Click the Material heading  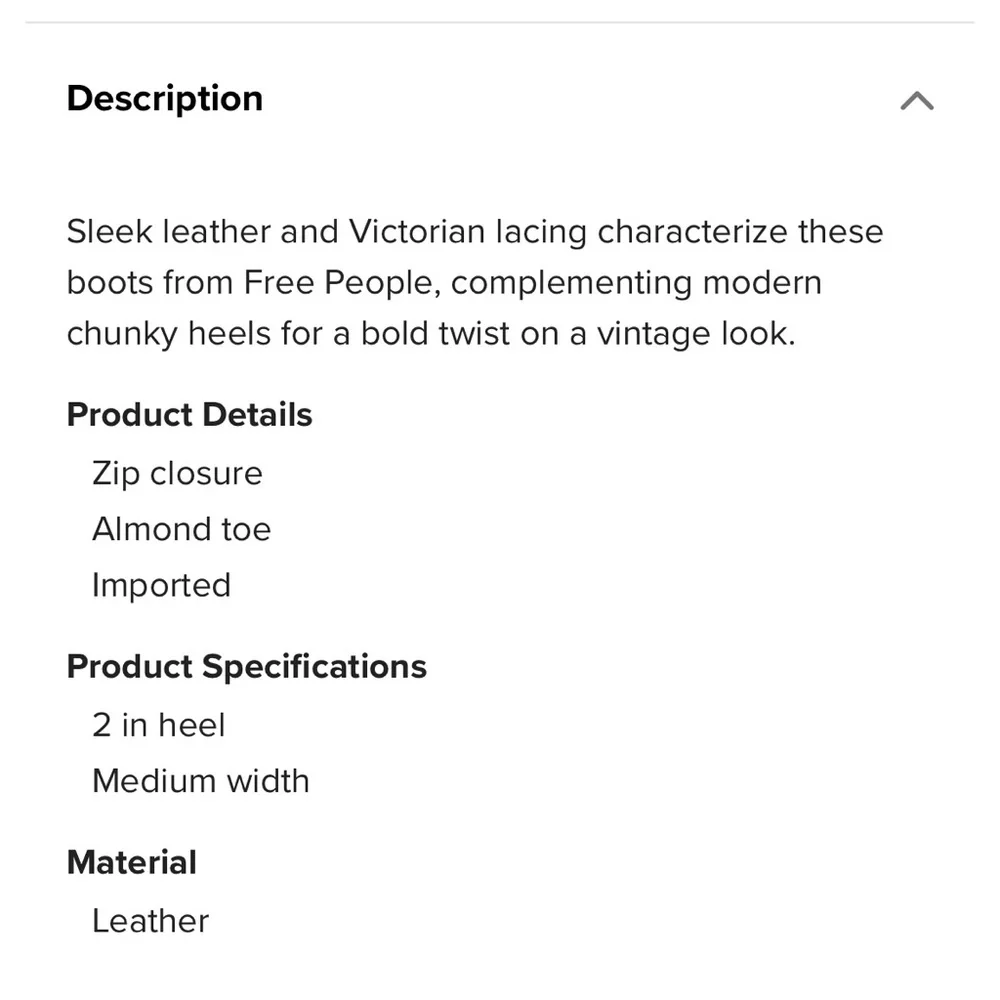tap(131, 862)
